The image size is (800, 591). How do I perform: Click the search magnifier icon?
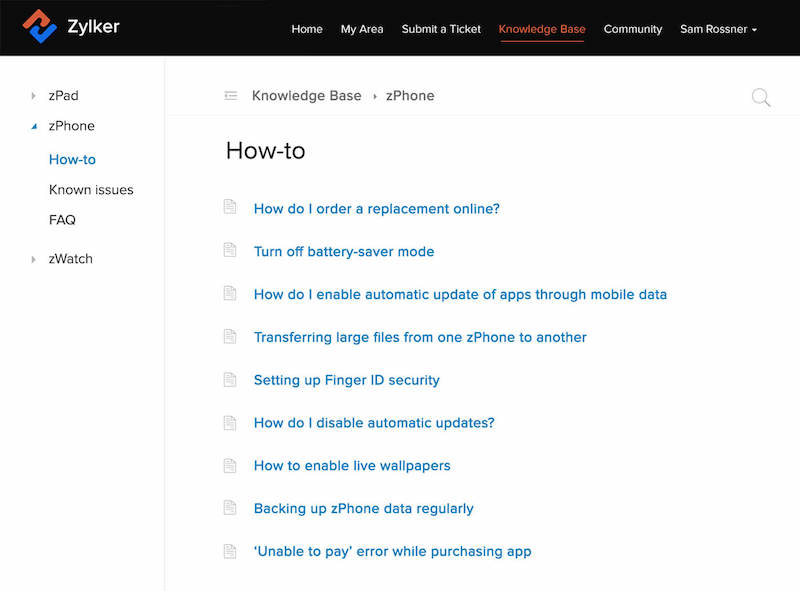761,97
